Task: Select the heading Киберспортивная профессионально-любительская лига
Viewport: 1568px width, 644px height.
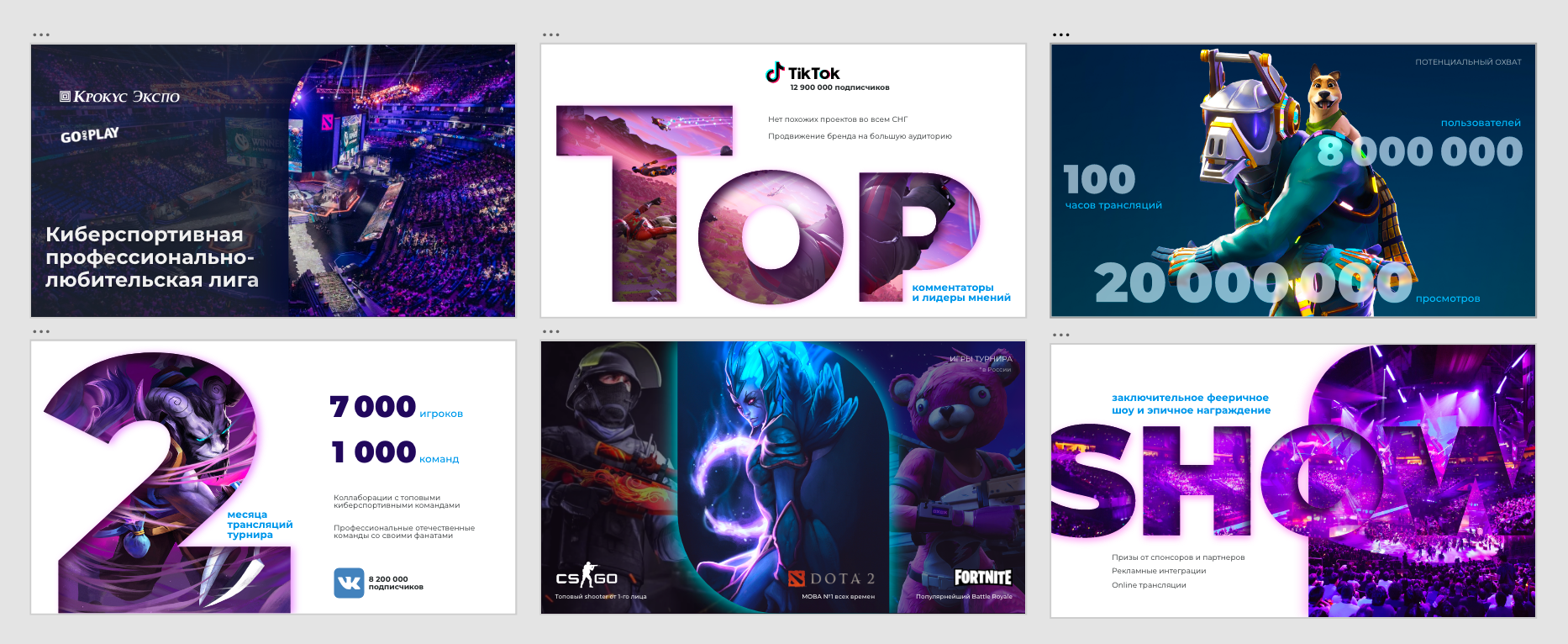Action: click(152, 257)
